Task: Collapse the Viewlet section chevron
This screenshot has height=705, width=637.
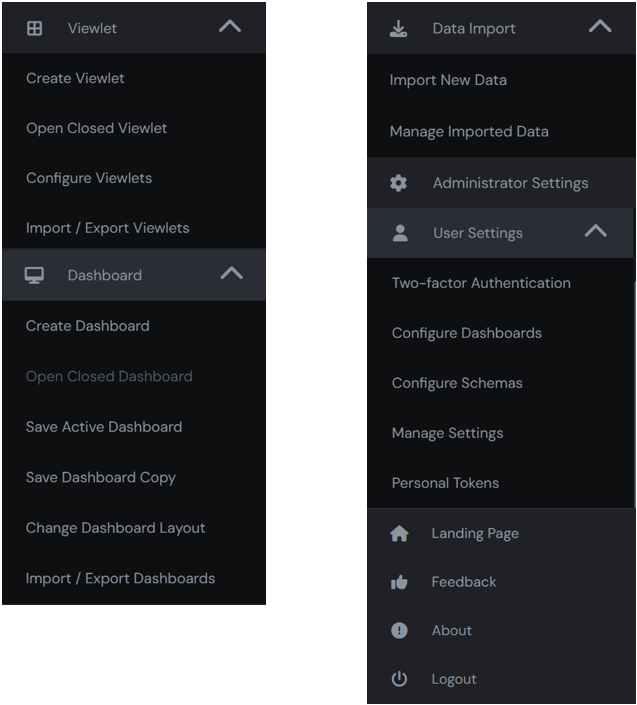Action: 230,26
